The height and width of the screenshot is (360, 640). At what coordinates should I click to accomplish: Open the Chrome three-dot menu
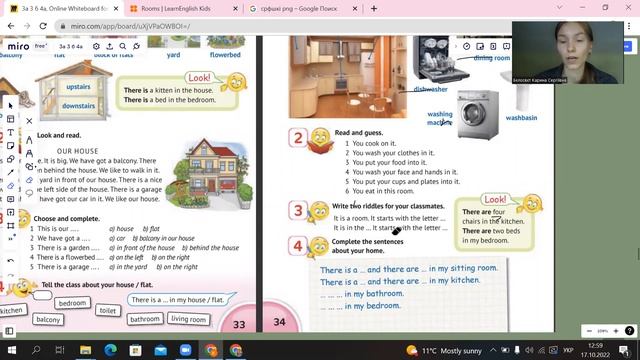(x=629, y=26)
